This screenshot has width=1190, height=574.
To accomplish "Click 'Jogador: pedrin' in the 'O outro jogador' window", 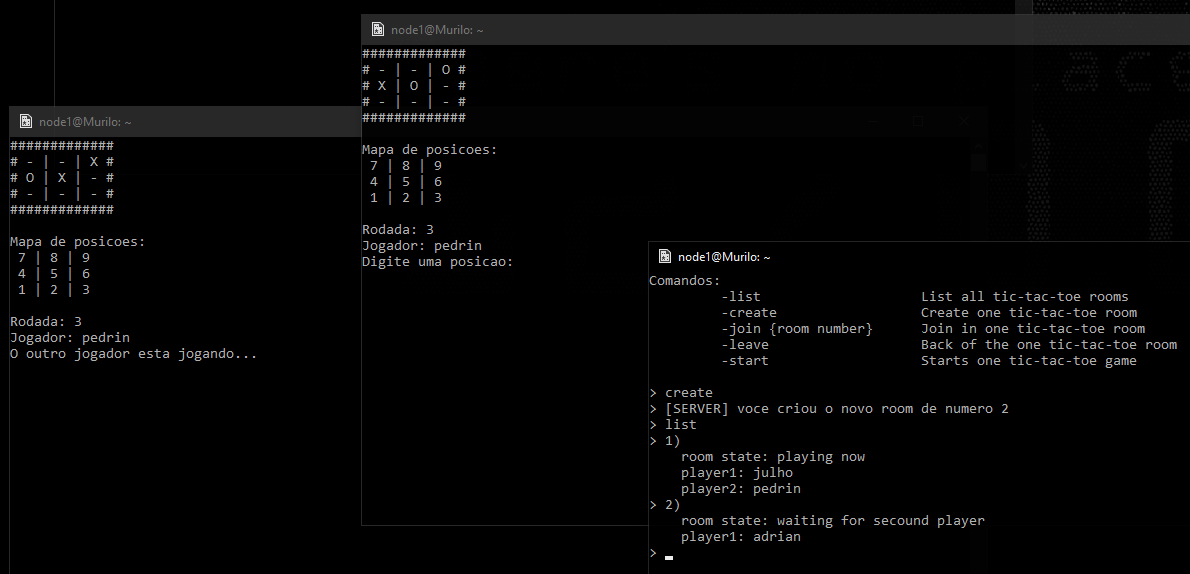I will click(x=70, y=338).
